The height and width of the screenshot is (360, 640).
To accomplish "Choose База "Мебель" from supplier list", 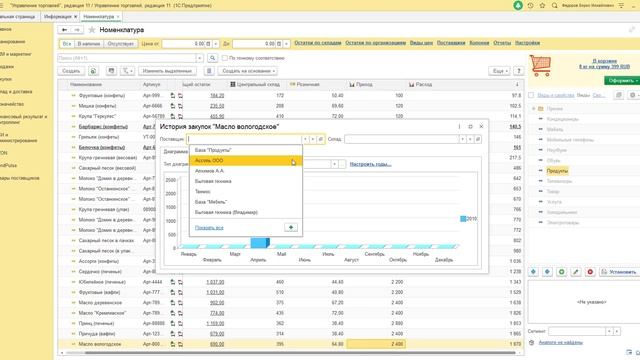I will click(246, 202).
